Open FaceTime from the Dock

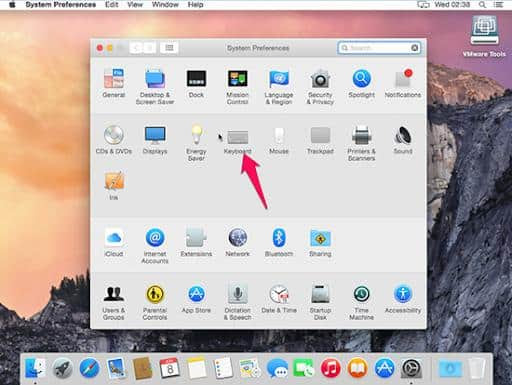click(x=303, y=368)
